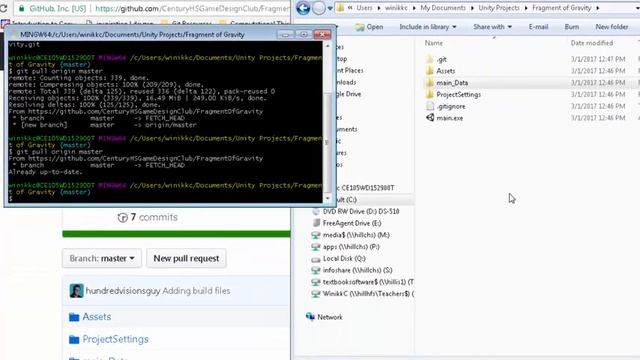The image size is (640, 360).
Task: Click the commits clock icon on GitHub
Action: click(122, 218)
